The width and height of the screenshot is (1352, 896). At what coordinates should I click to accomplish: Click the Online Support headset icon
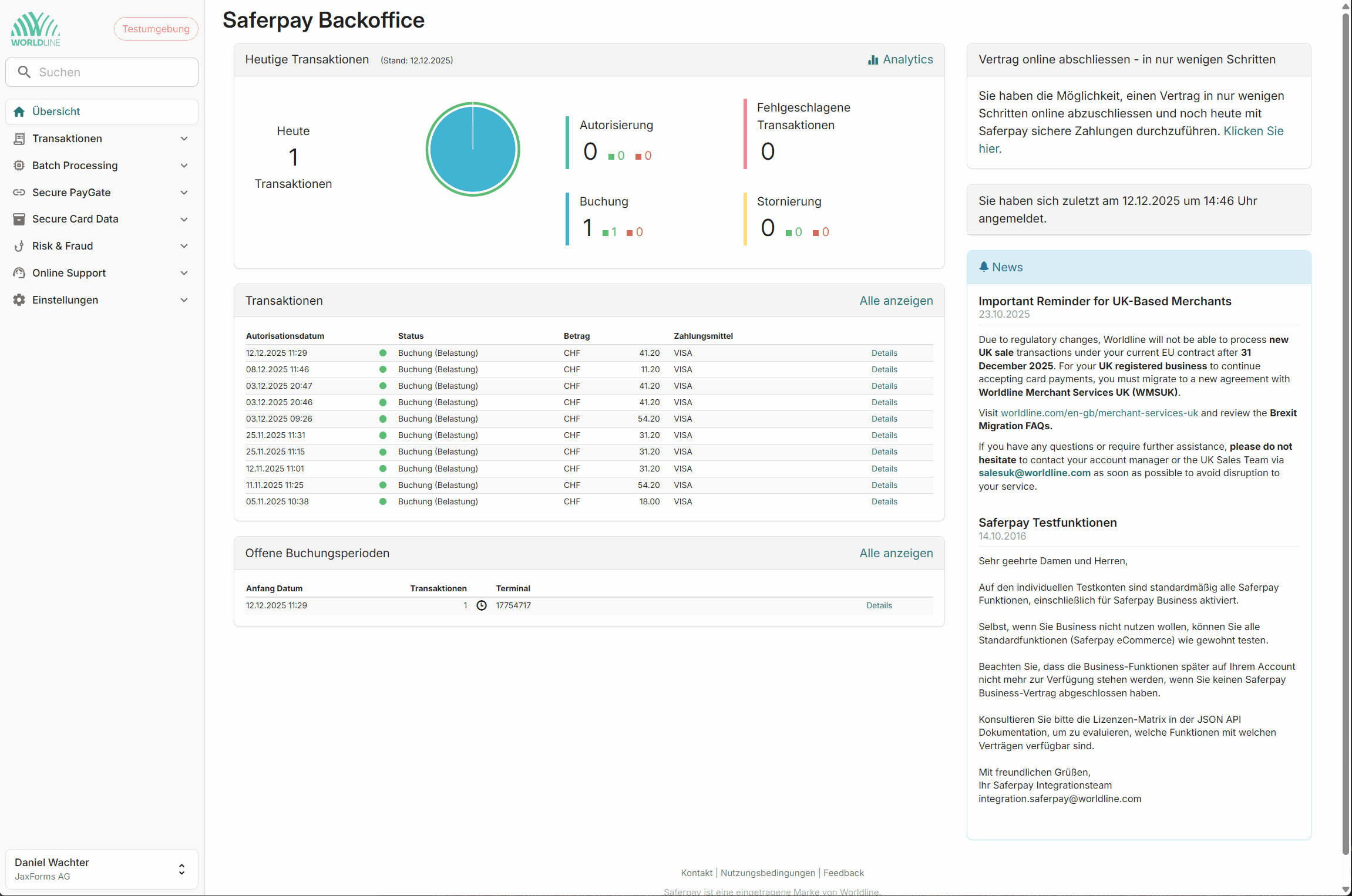pos(19,273)
